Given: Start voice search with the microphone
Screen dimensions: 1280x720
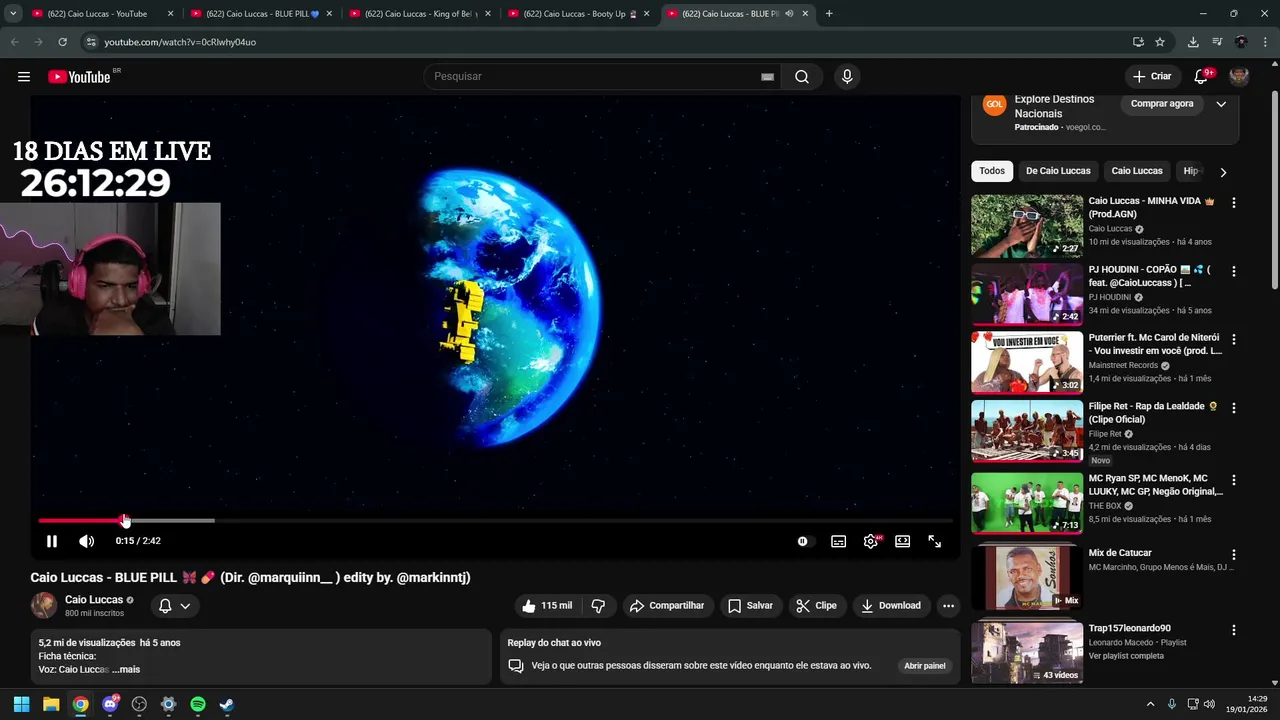Looking at the screenshot, I should click(x=847, y=77).
